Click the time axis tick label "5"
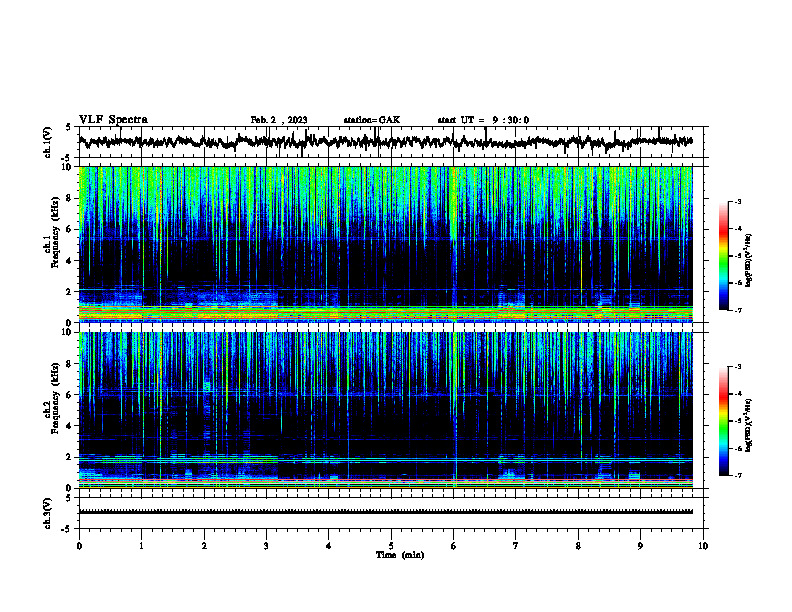The image size is (792, 612). [391, 546]
